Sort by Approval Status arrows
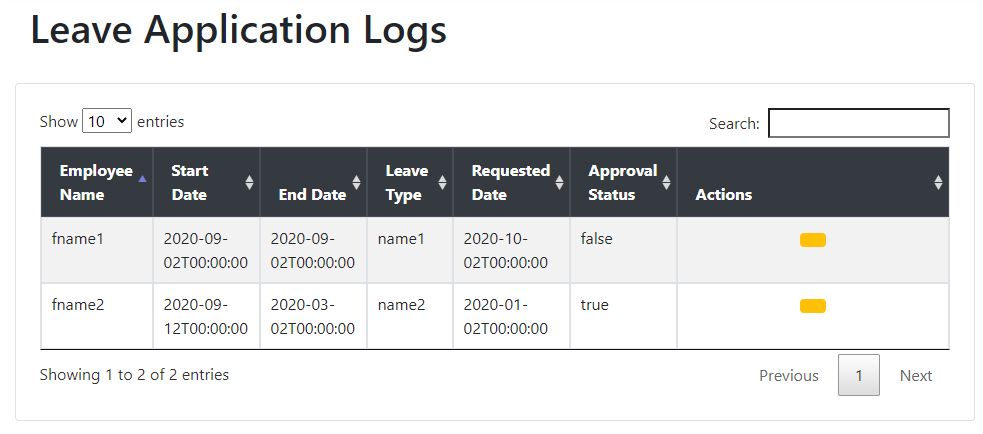This screenshot has height=434, width=983. [666, 182]
